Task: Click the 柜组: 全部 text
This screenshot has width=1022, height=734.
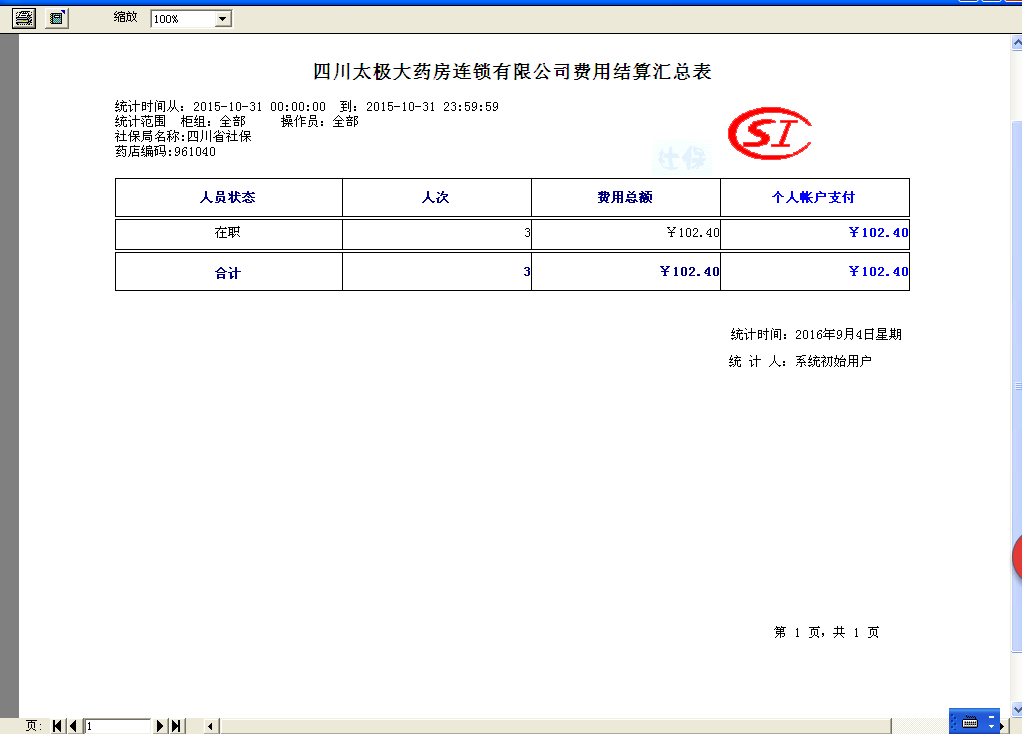Action: pos(213,121)
